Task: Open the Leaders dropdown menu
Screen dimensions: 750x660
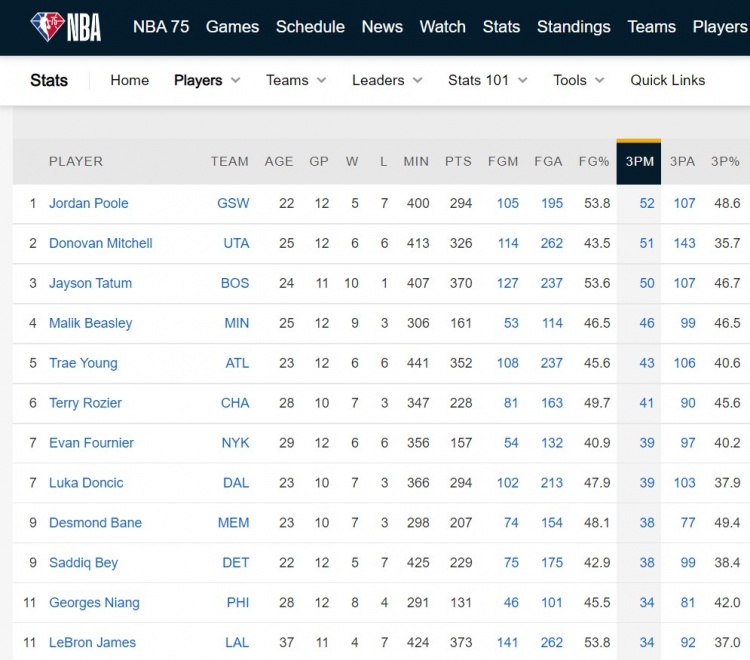Action: coord(387,80)
